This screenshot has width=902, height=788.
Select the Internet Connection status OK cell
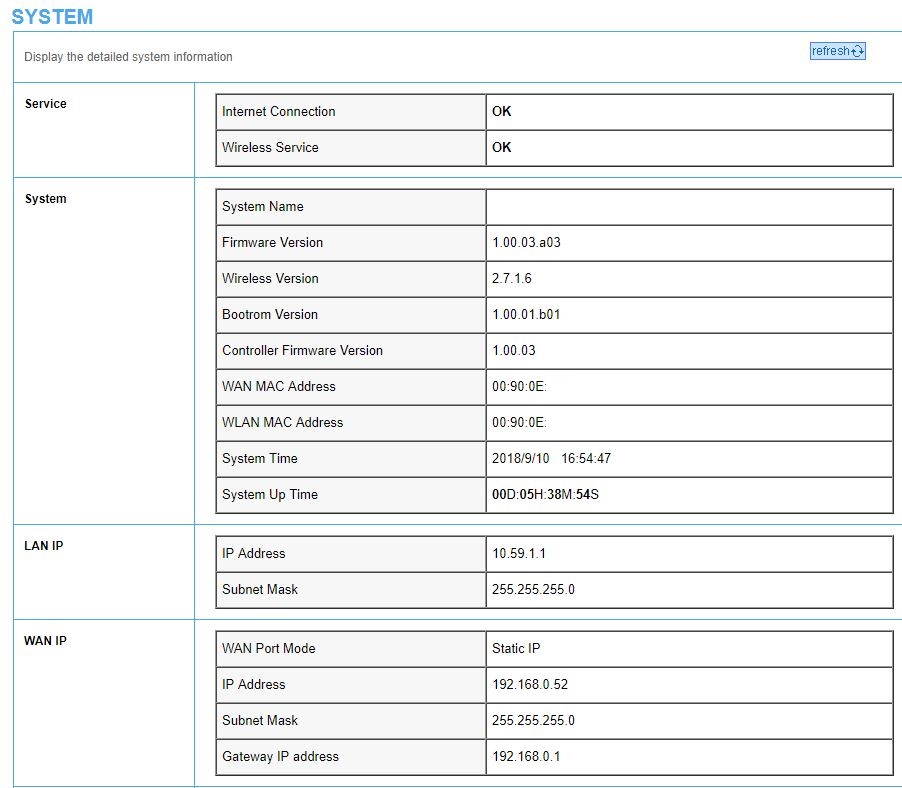coord(502,112)
